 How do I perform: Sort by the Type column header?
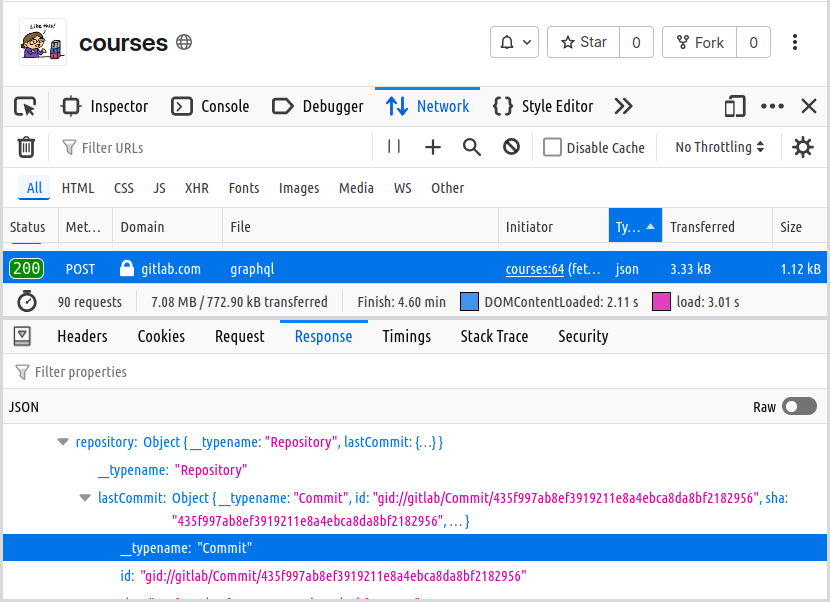[x=635, y=227]
